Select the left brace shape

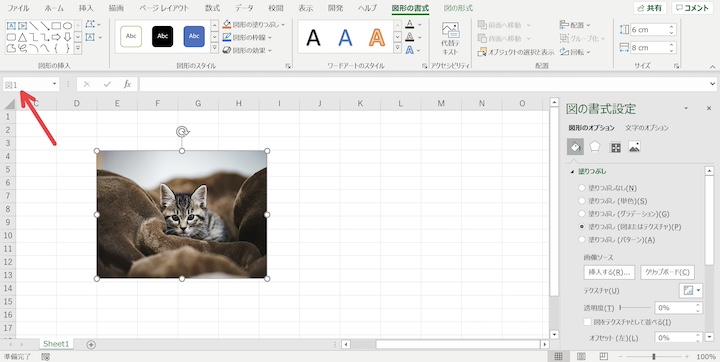[x=56, y=48]
